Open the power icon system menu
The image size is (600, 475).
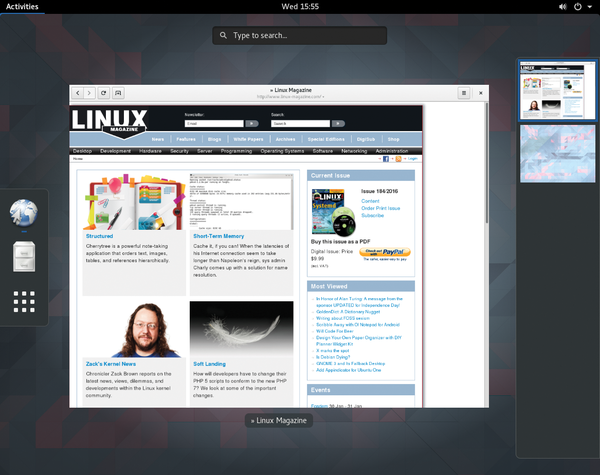578,7
